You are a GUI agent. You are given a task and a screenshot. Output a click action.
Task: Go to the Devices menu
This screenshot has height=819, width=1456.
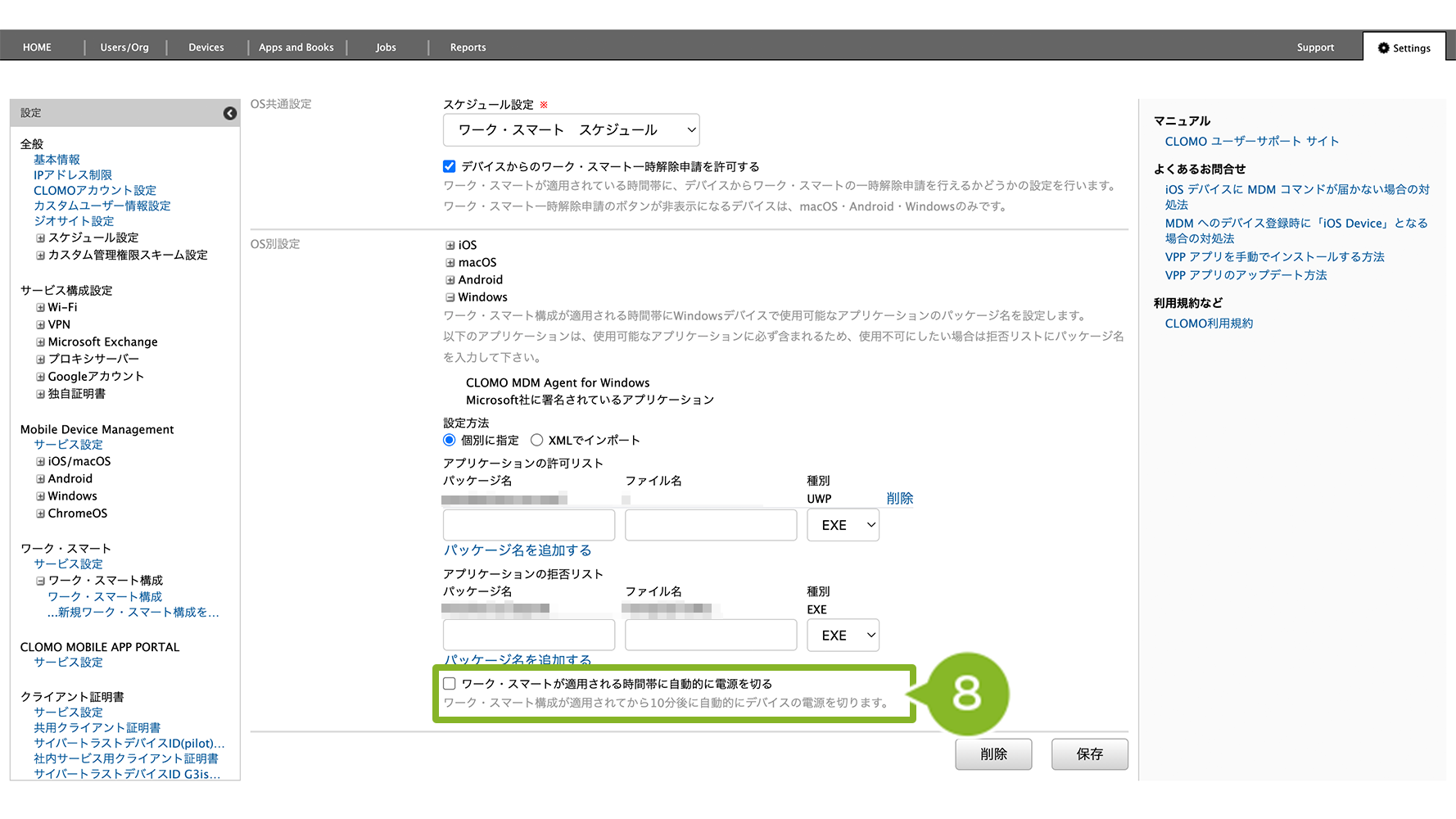coord(206,48)
